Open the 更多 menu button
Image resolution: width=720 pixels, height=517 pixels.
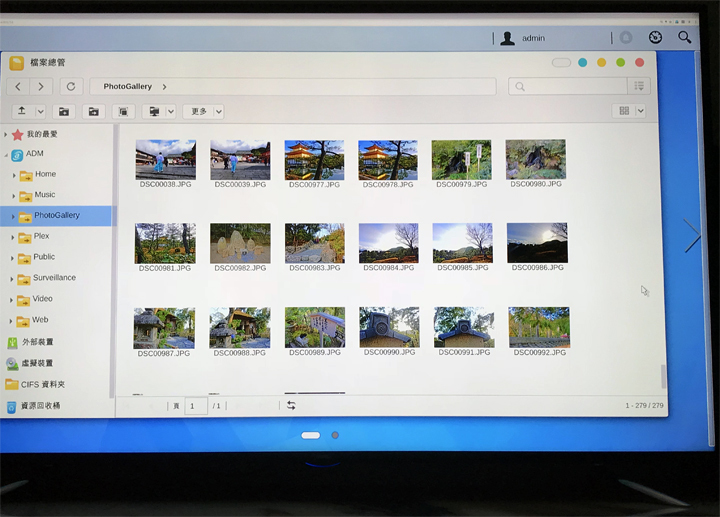[198, 112]
